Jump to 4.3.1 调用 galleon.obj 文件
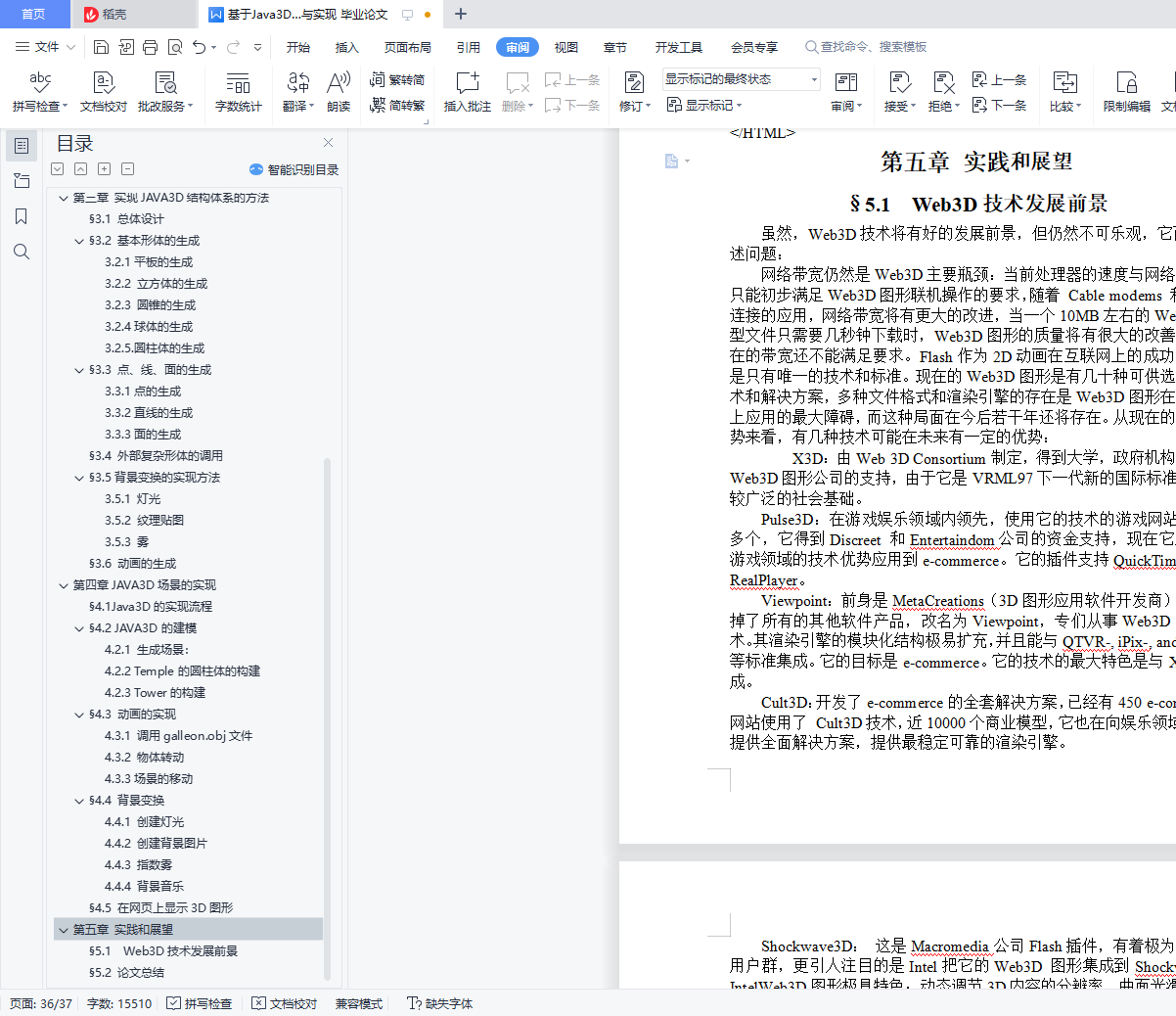The width and height of the screenshot is (1176, 1016). (178, 736)
